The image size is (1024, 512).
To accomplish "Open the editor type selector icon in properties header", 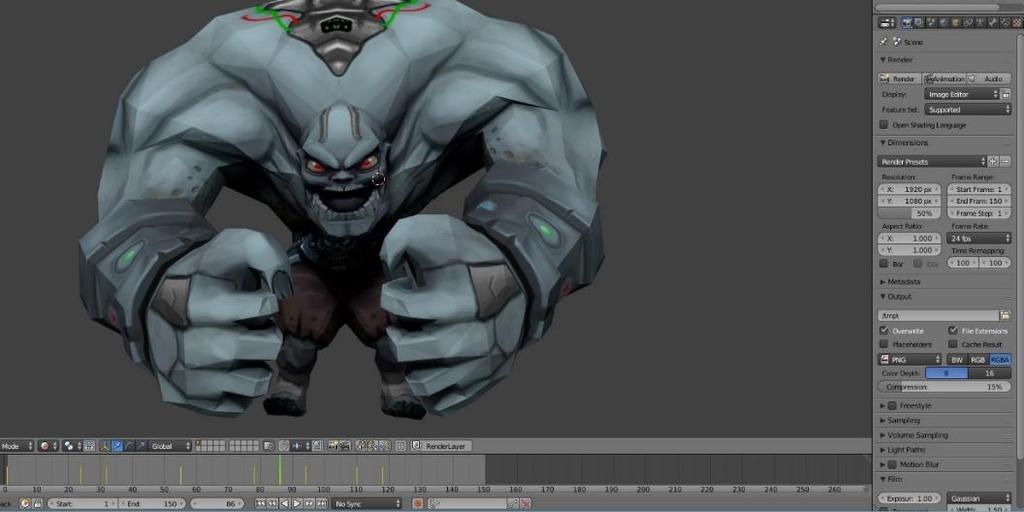I will (x=887, y=23).
